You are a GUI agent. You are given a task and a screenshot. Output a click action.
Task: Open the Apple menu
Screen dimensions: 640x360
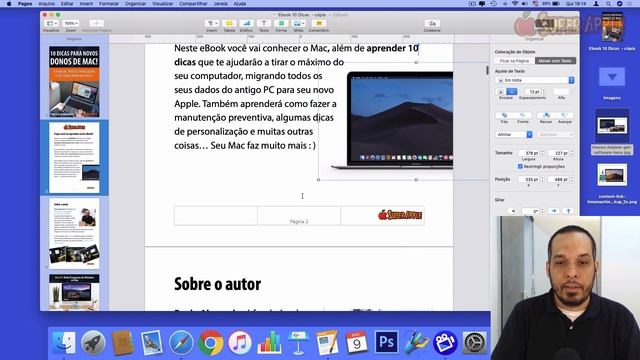(9, 4)
